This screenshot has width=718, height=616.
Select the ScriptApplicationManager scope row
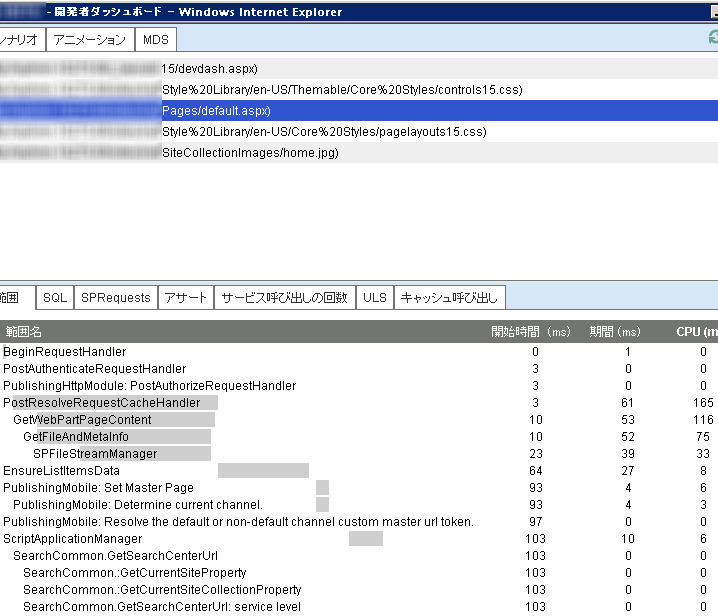point(359,538)
